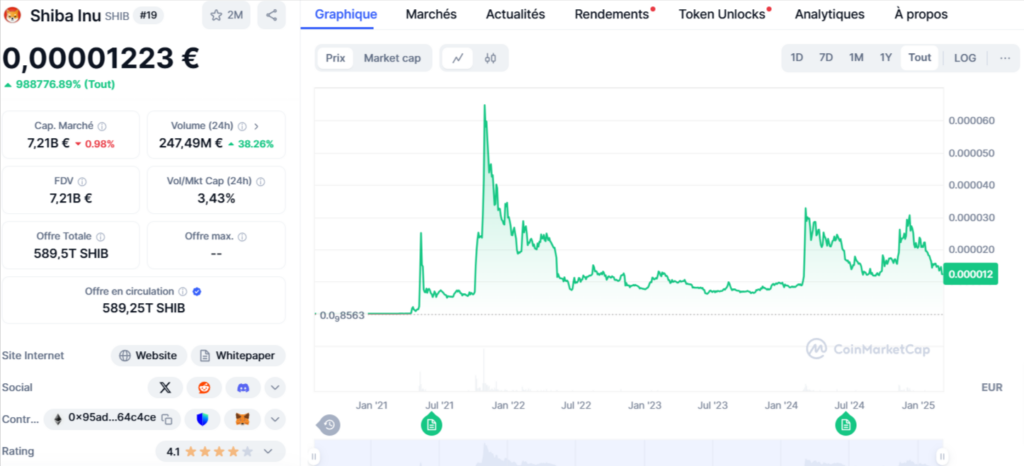Switch chart data to Market cap
The image size is (1024, 466).
point(392,58)
